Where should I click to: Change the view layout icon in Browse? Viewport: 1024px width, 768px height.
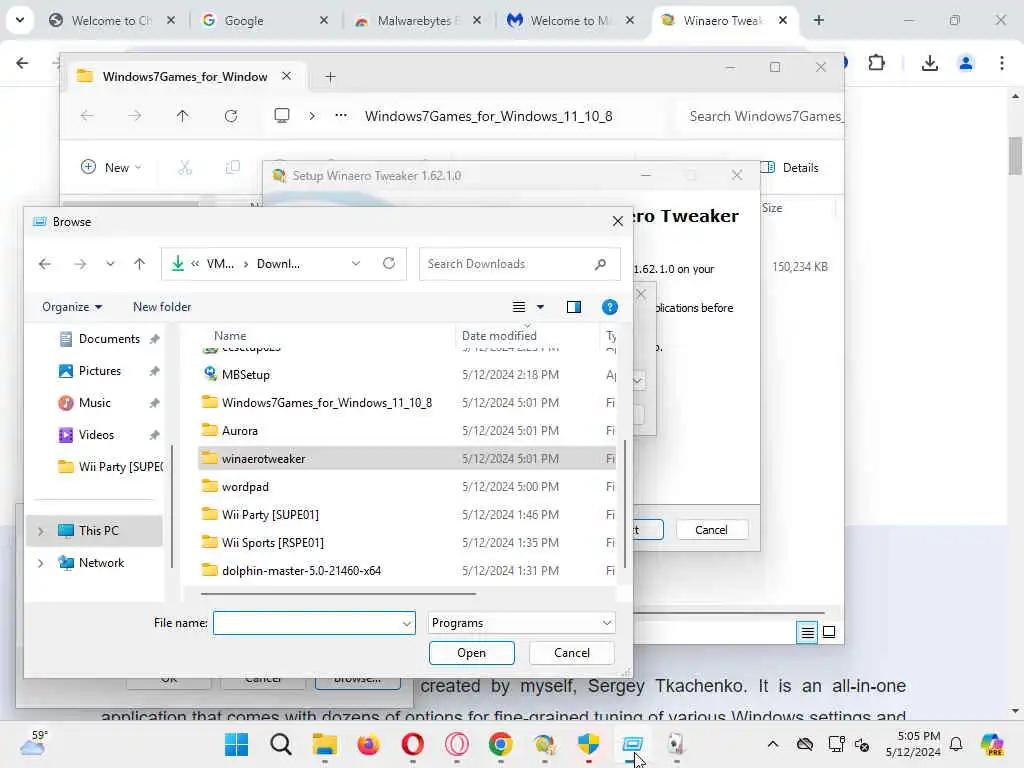[x=519, y=307]
